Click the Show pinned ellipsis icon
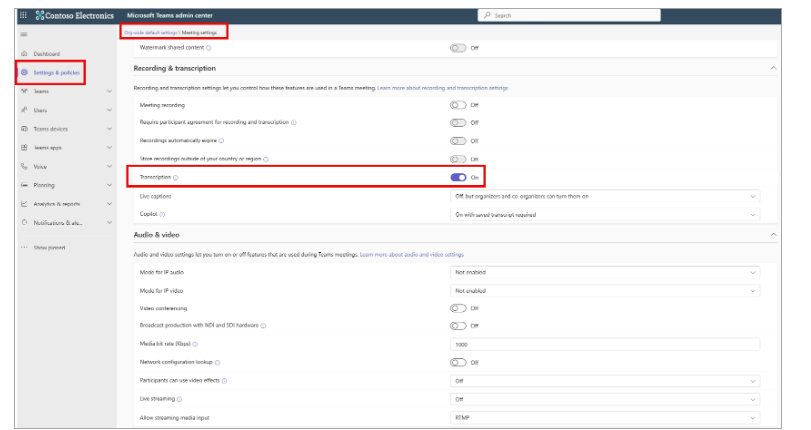Viewport: 811px width, 430px height. tap(24, 247)
